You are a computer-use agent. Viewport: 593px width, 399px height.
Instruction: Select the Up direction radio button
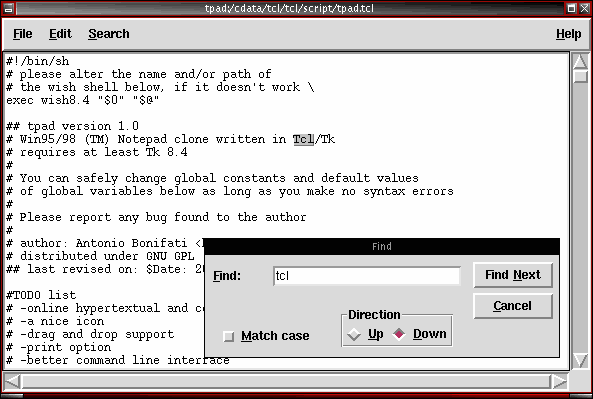(x=354, y=334)
